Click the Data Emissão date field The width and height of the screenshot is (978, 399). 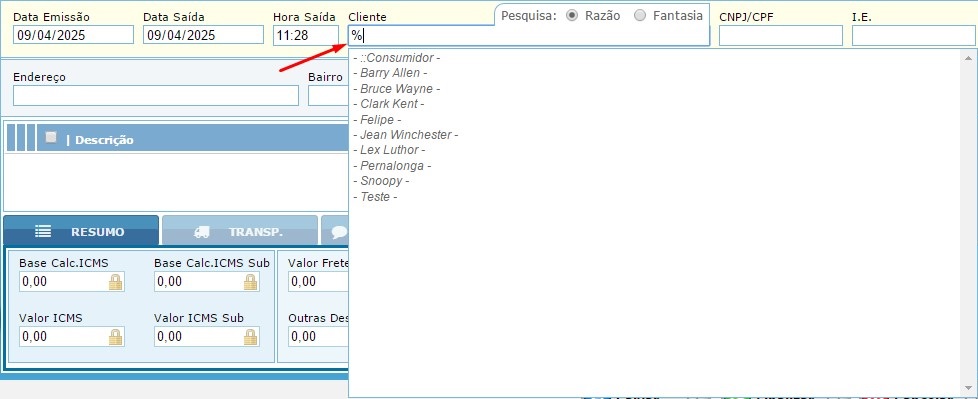pyautogui.click(x=73, y=35)
